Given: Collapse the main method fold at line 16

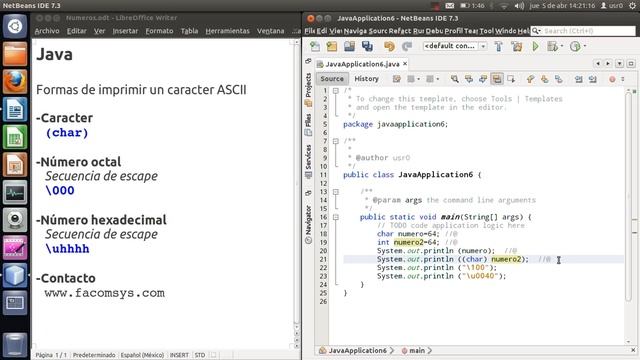Looking at the screenshot, I should (x=336, y=217).
